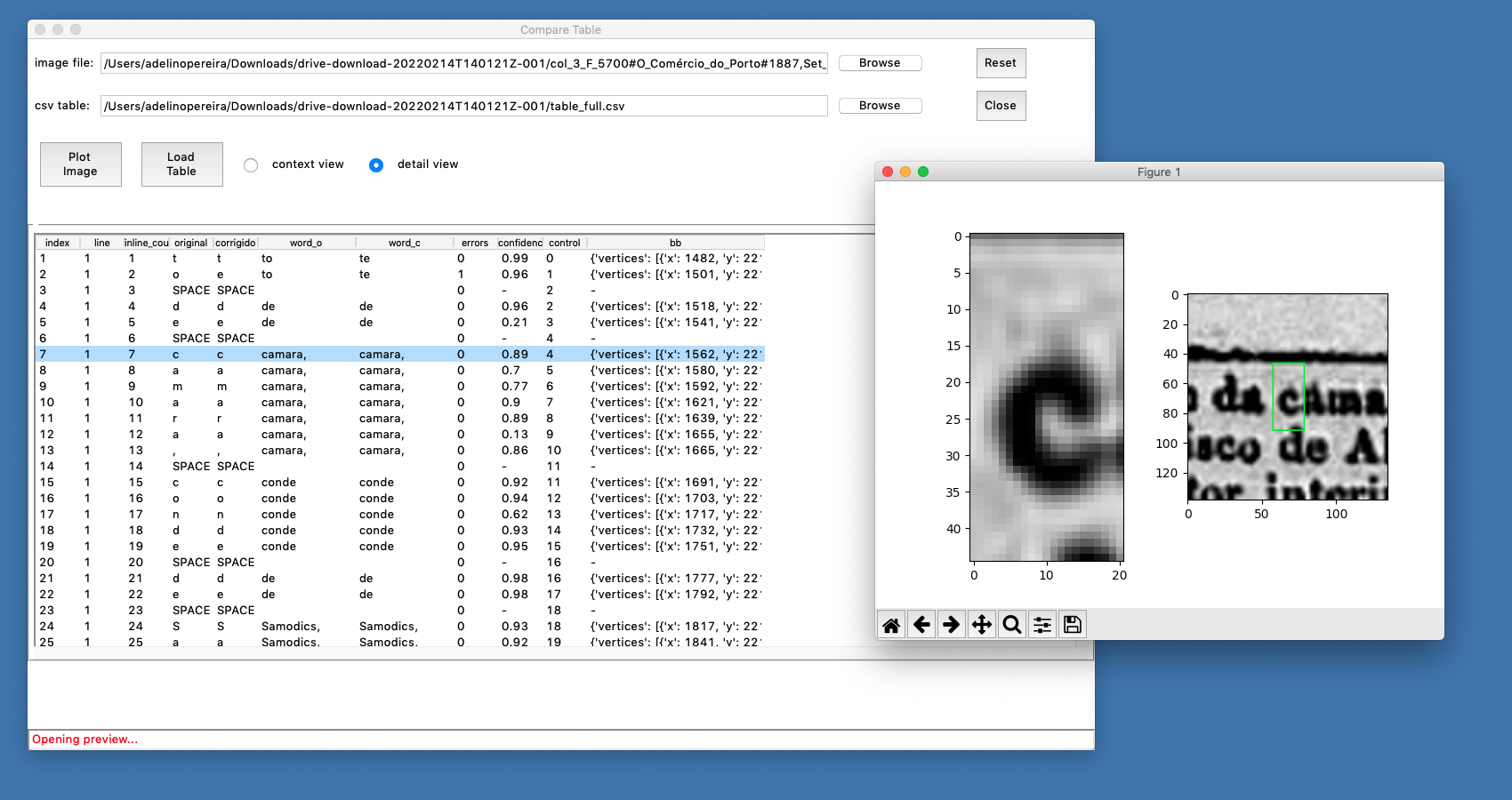Image resolution: width=1512 pixels, height=800 pixels.
Task: Click the csv table path field
Action: [x=463, y=106]
